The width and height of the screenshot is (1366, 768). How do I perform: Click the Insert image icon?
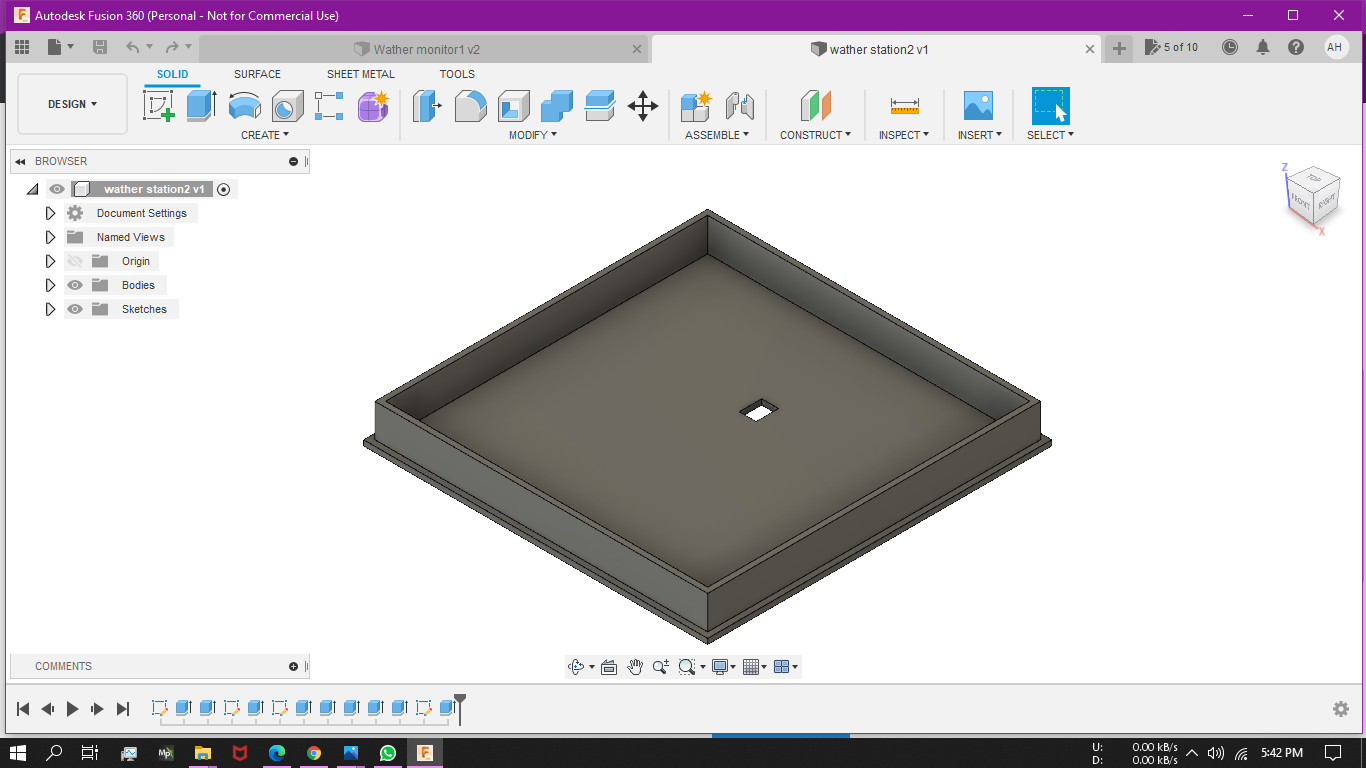click(x=977, y=106)
